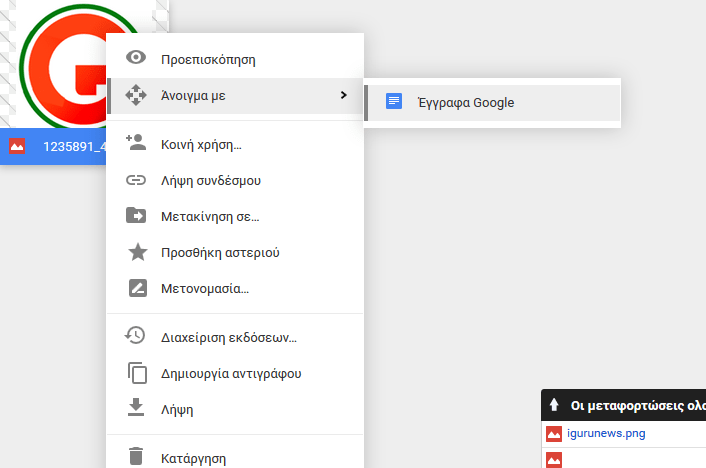
Task: Click the pencil icon beside Μετονομασία
Action: tap(136, 288)
